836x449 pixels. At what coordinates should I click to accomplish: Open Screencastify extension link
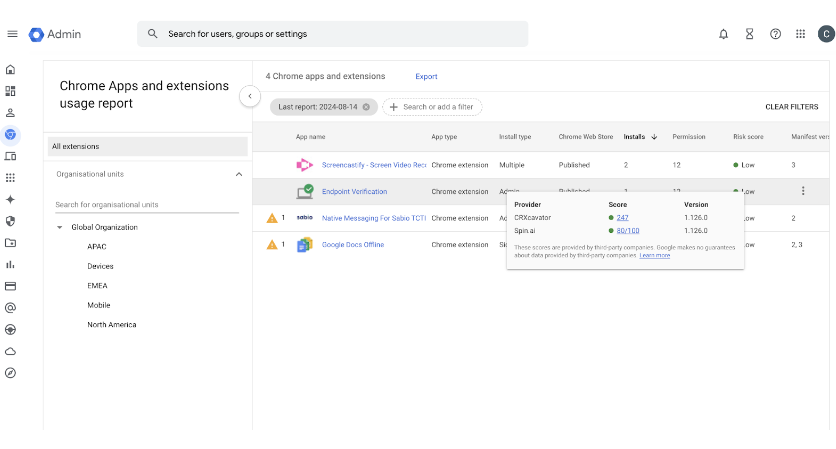(374, 165)
